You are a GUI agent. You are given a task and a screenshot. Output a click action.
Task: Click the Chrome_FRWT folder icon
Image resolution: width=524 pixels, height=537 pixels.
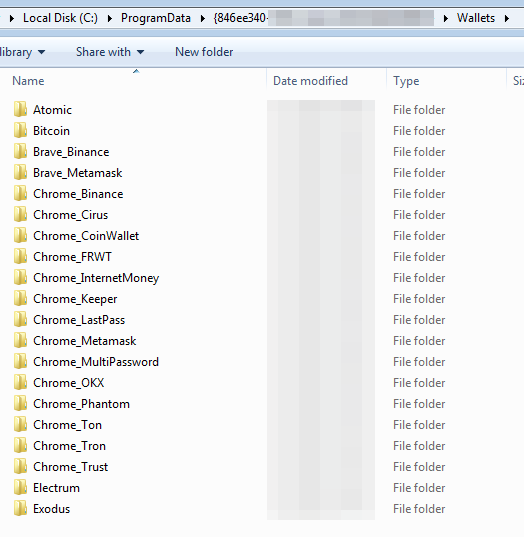click(20, 257)
